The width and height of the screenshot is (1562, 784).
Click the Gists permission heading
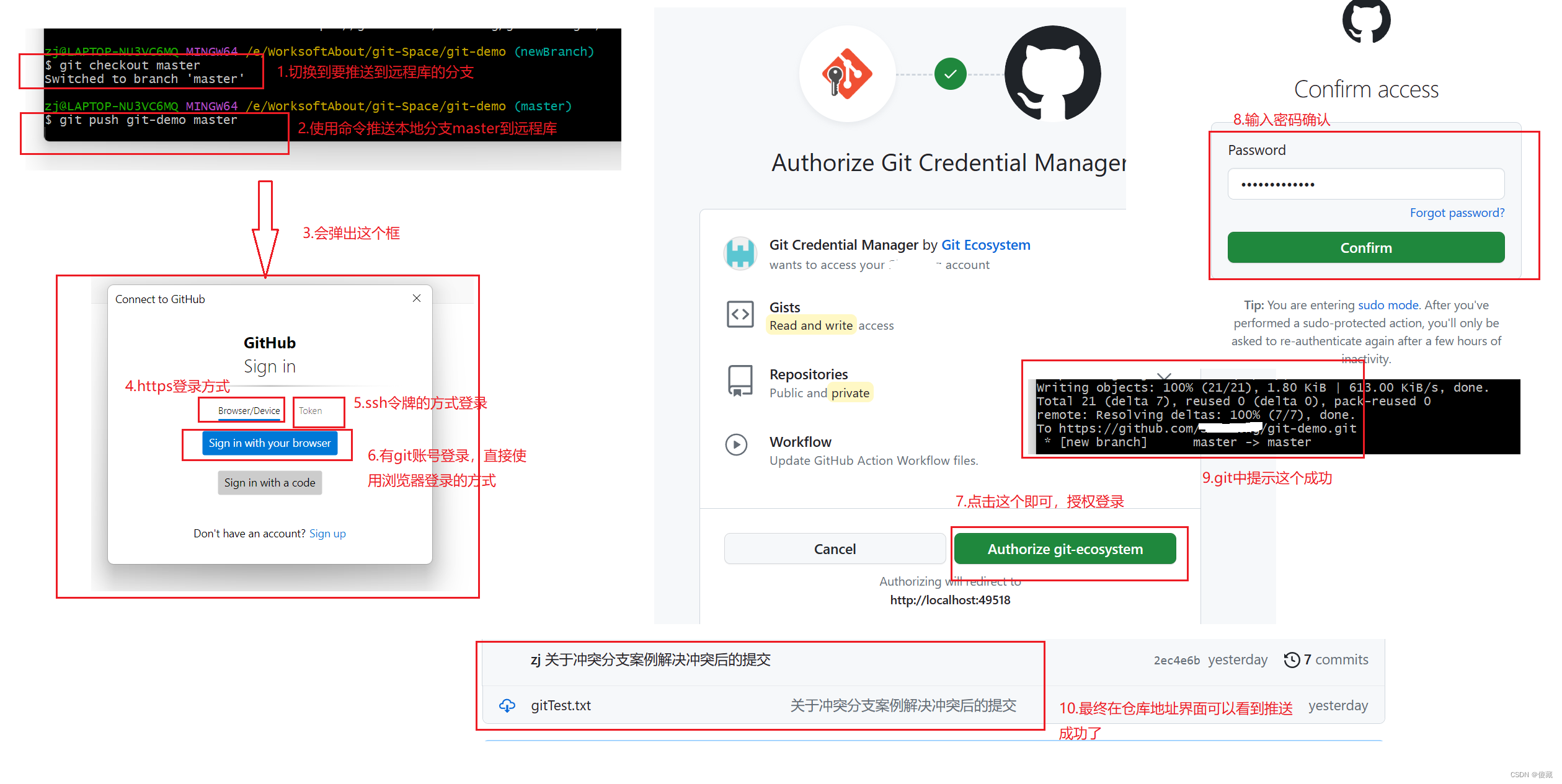[x=784, y=307]
